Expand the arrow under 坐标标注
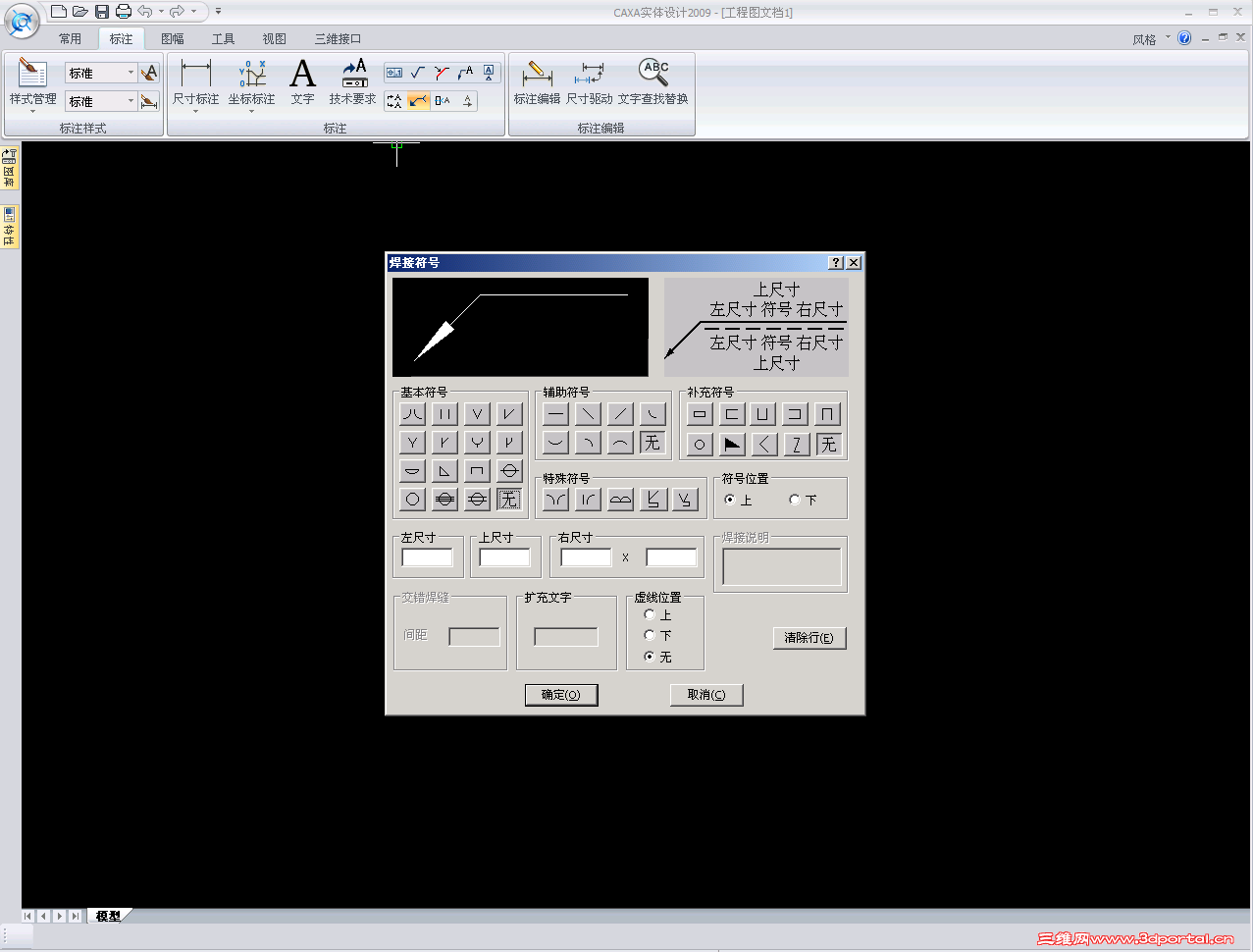Viewport: 1253px width, 952px height. pos(251,111)
